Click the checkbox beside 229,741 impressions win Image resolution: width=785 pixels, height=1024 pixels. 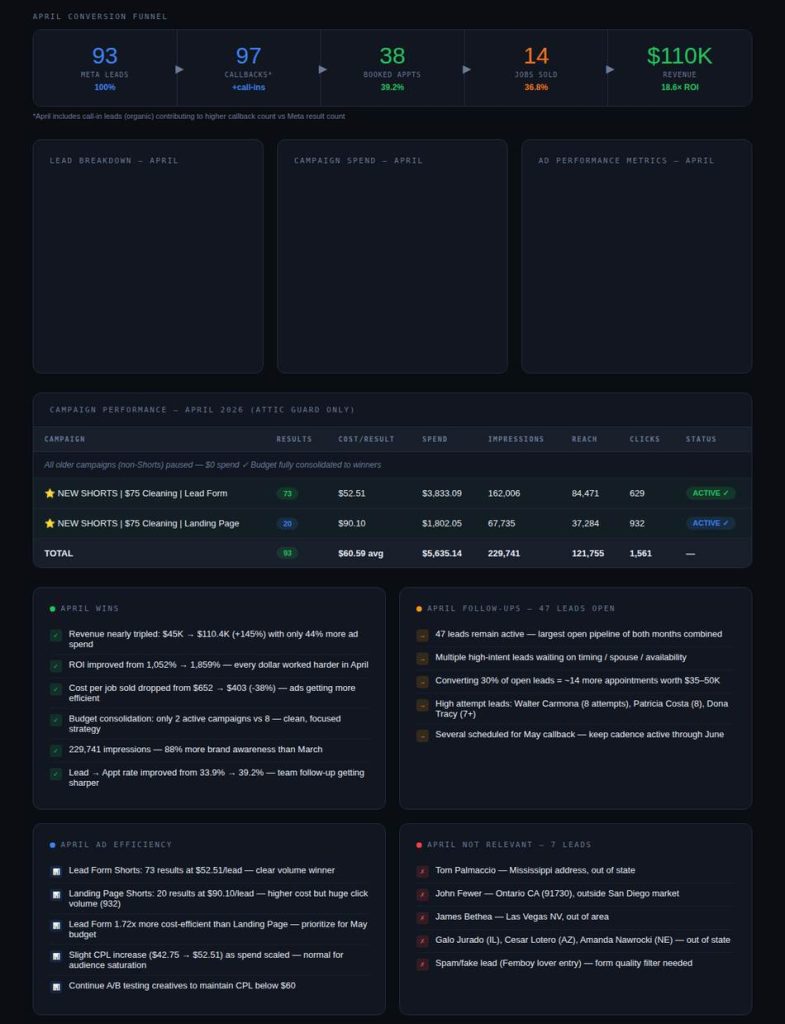(x=56, y=750)
